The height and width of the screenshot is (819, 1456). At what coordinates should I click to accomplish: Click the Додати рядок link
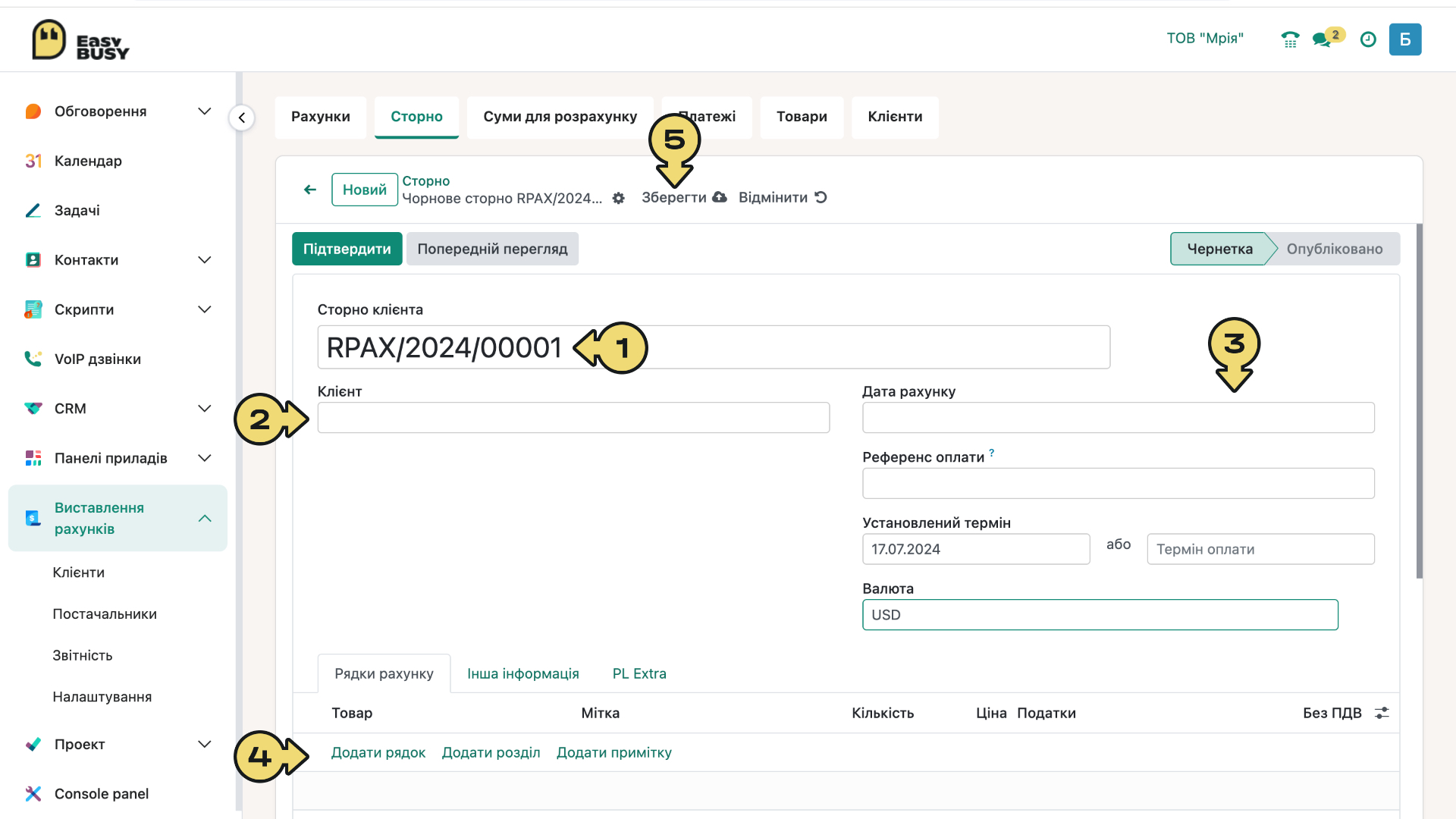point(378,752)
